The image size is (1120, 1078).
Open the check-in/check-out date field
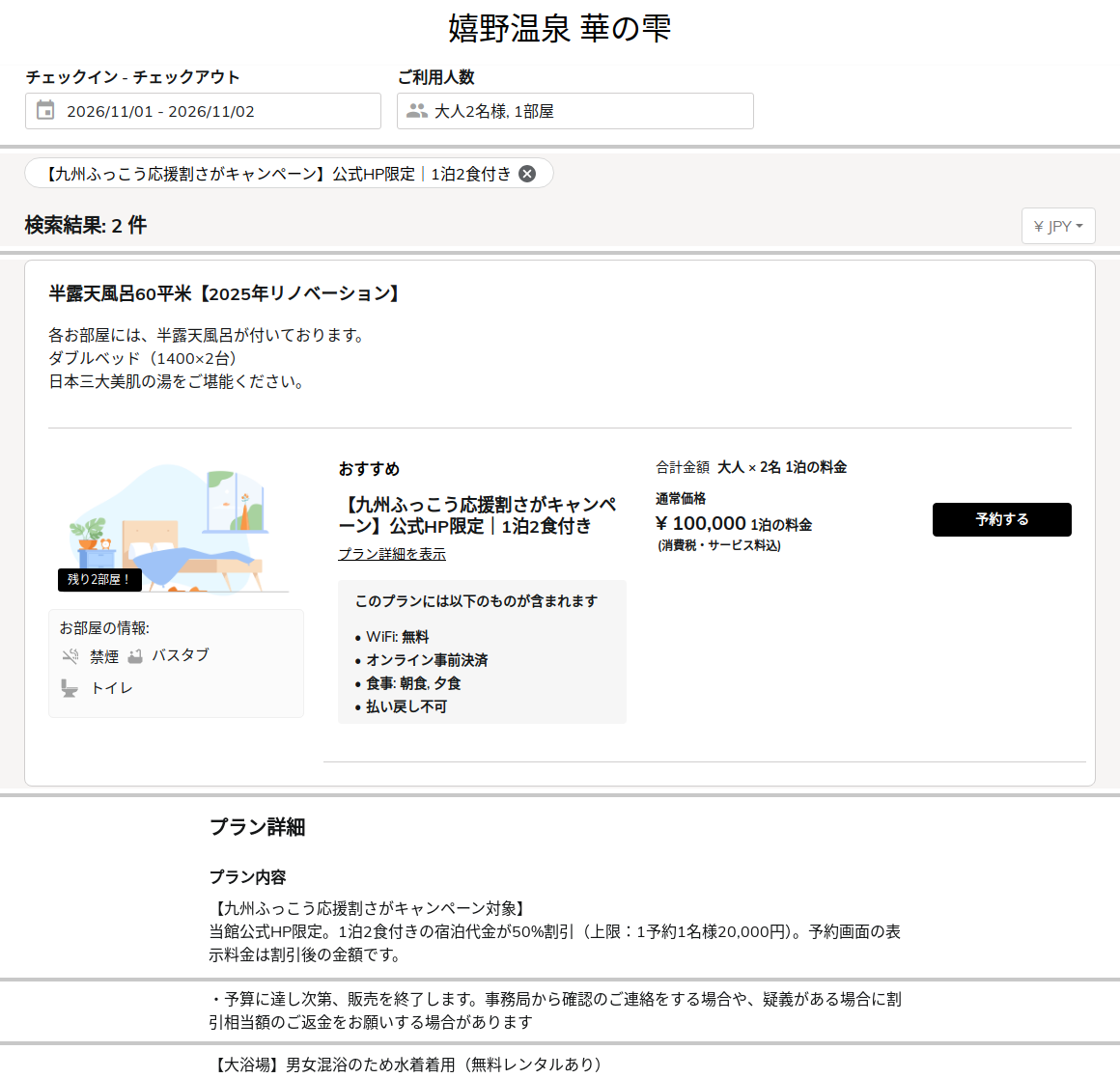click(203, 111)
